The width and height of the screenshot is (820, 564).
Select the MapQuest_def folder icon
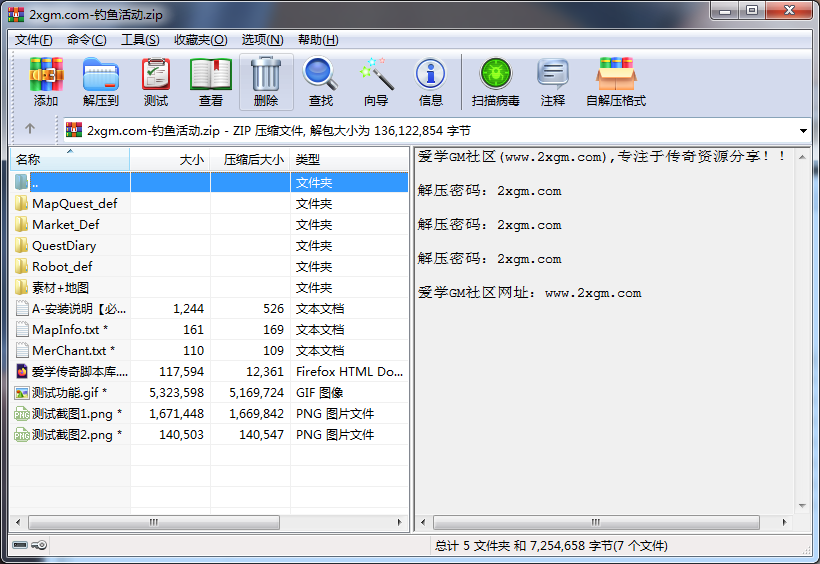21,204
